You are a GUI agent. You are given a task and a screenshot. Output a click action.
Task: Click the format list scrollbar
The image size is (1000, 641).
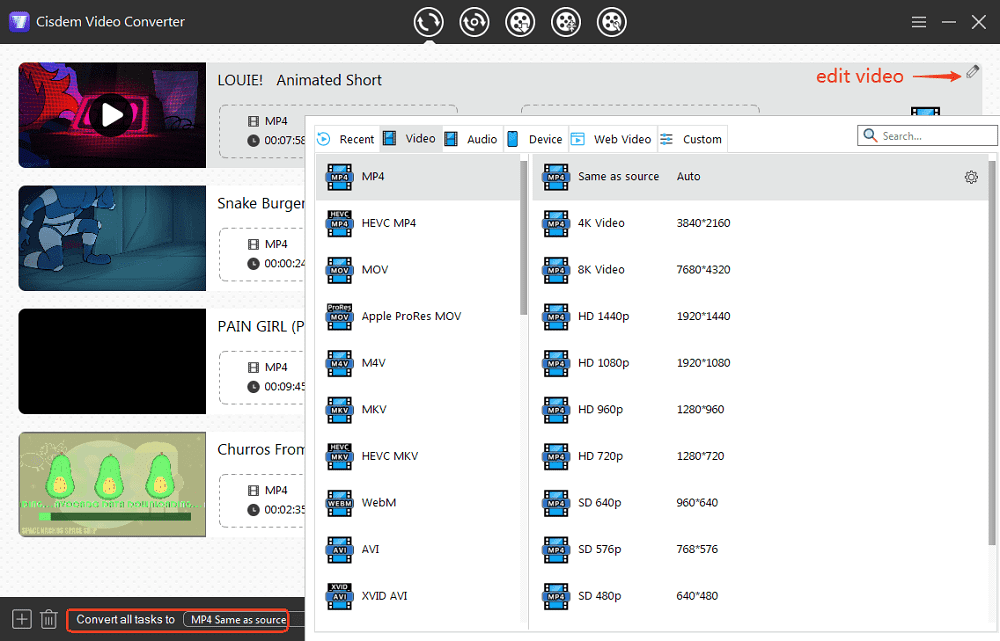pyautogui.click(x=524, y=237)
